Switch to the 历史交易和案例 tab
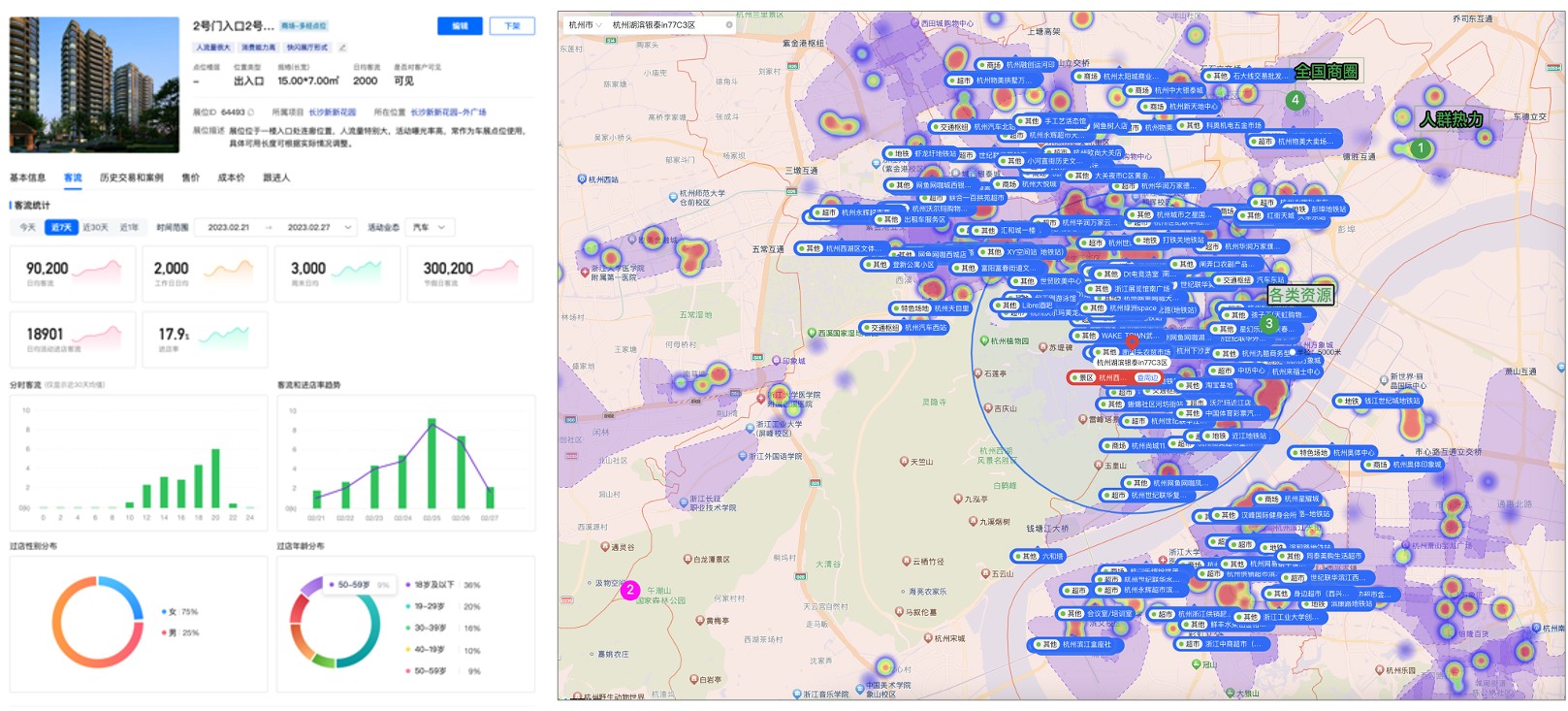Screen dimensions: 1568x711 [x=132, y=178]
